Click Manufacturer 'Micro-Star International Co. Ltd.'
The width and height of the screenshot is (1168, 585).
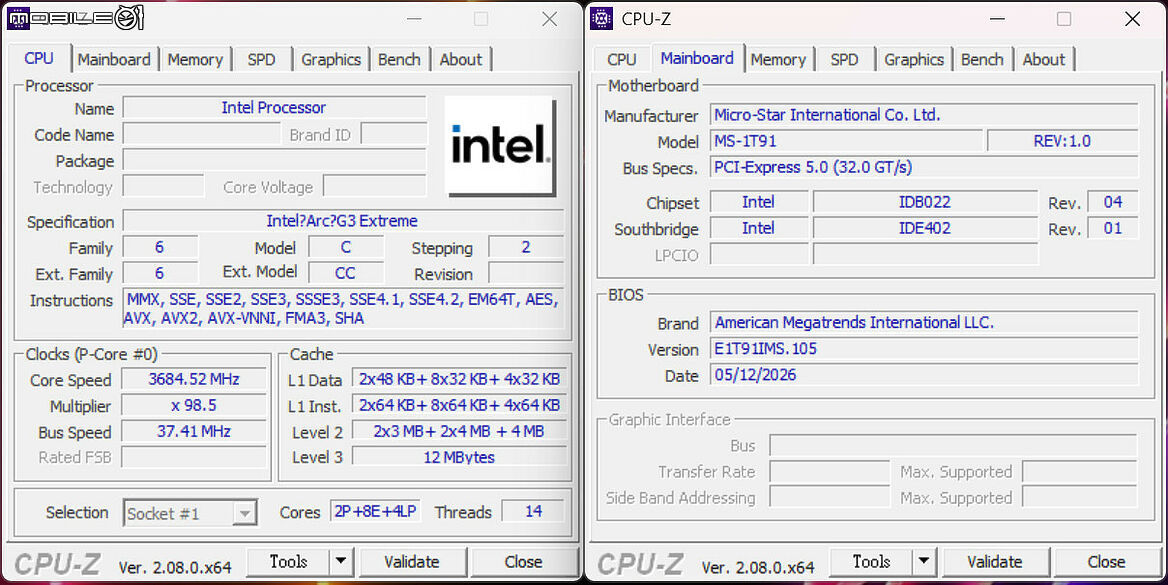(x=924, y=115)
